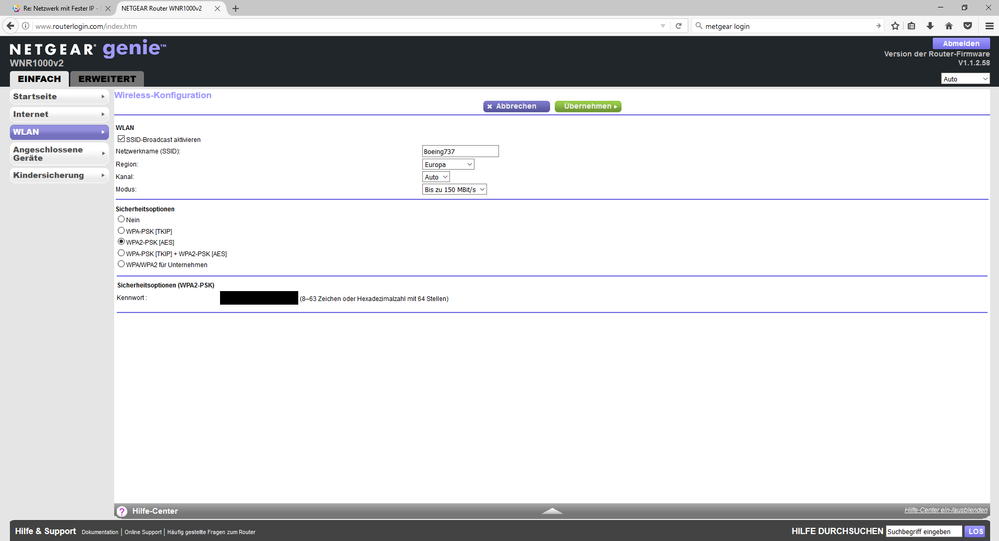The width and height of the screenshot is (999, 541).
Task: Click the Abmelden button
Action: pos(961,43)
